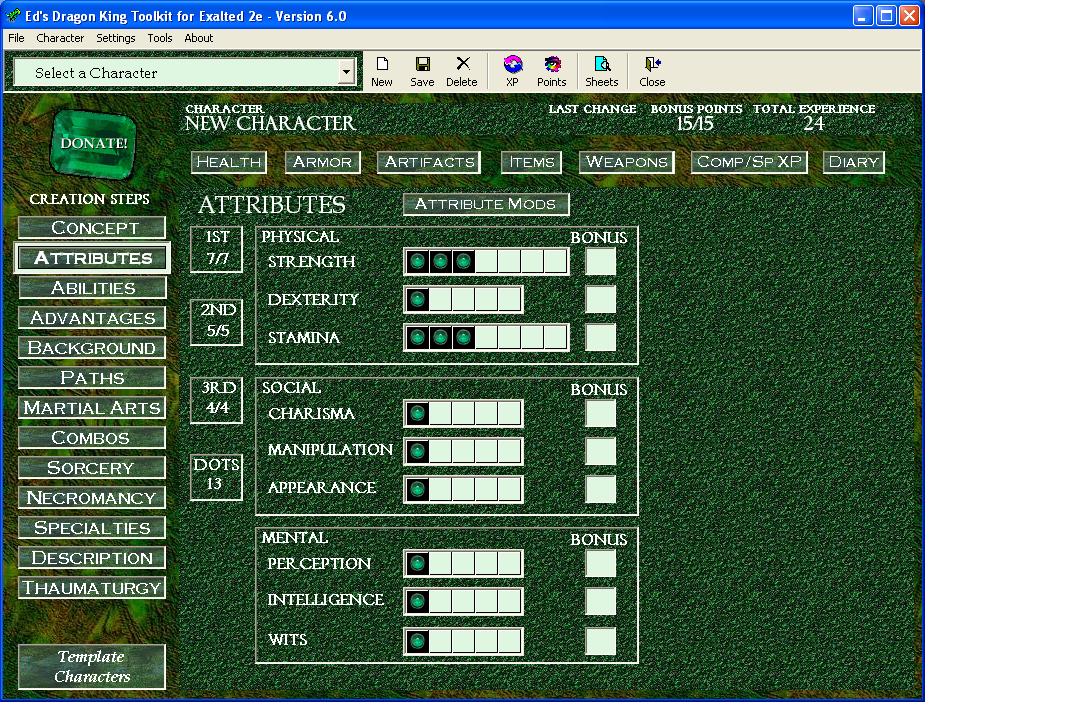
Task: Go to the Paths creation step
Action: pyautogui.click(x=92, y=377)
